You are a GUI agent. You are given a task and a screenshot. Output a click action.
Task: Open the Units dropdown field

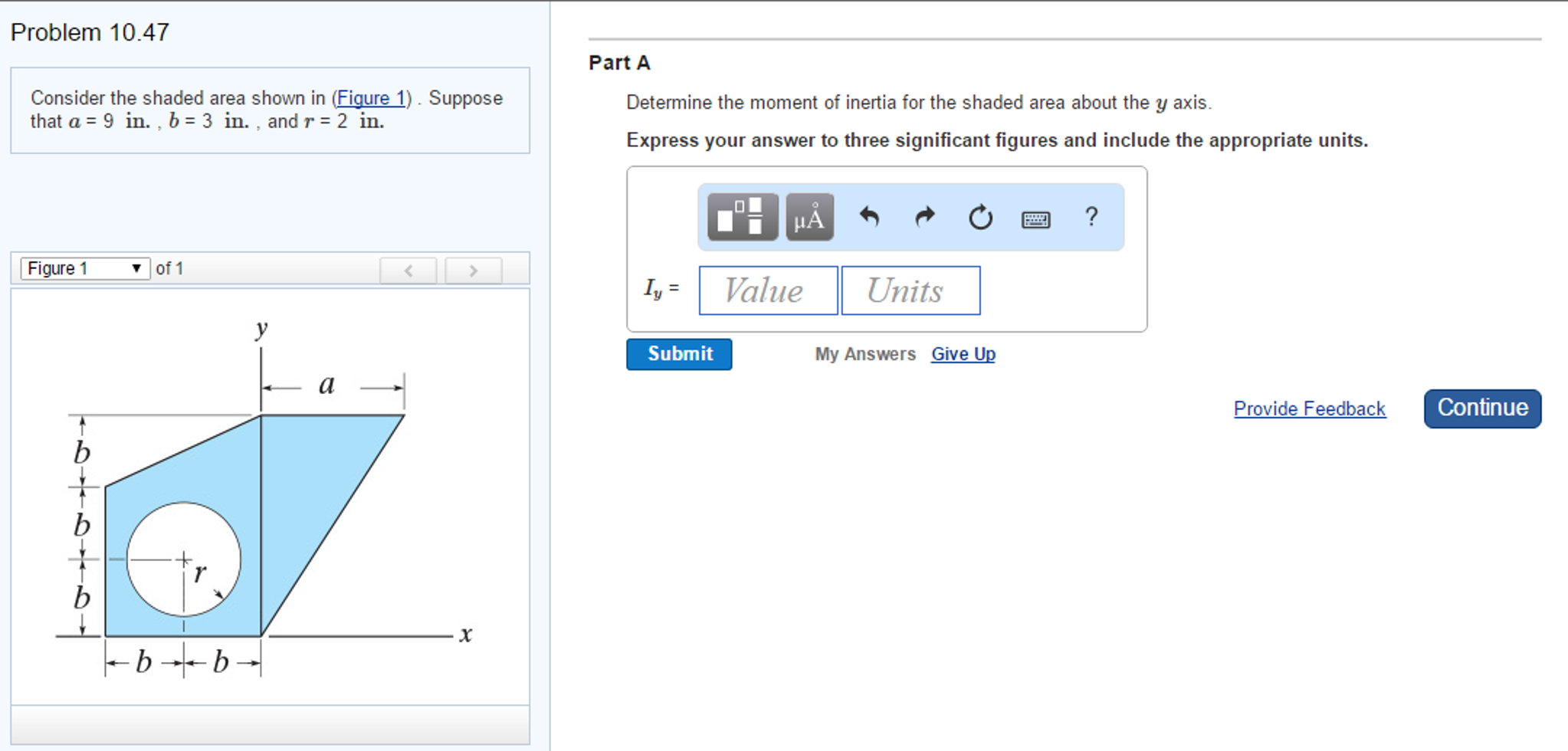pos(910,290)
